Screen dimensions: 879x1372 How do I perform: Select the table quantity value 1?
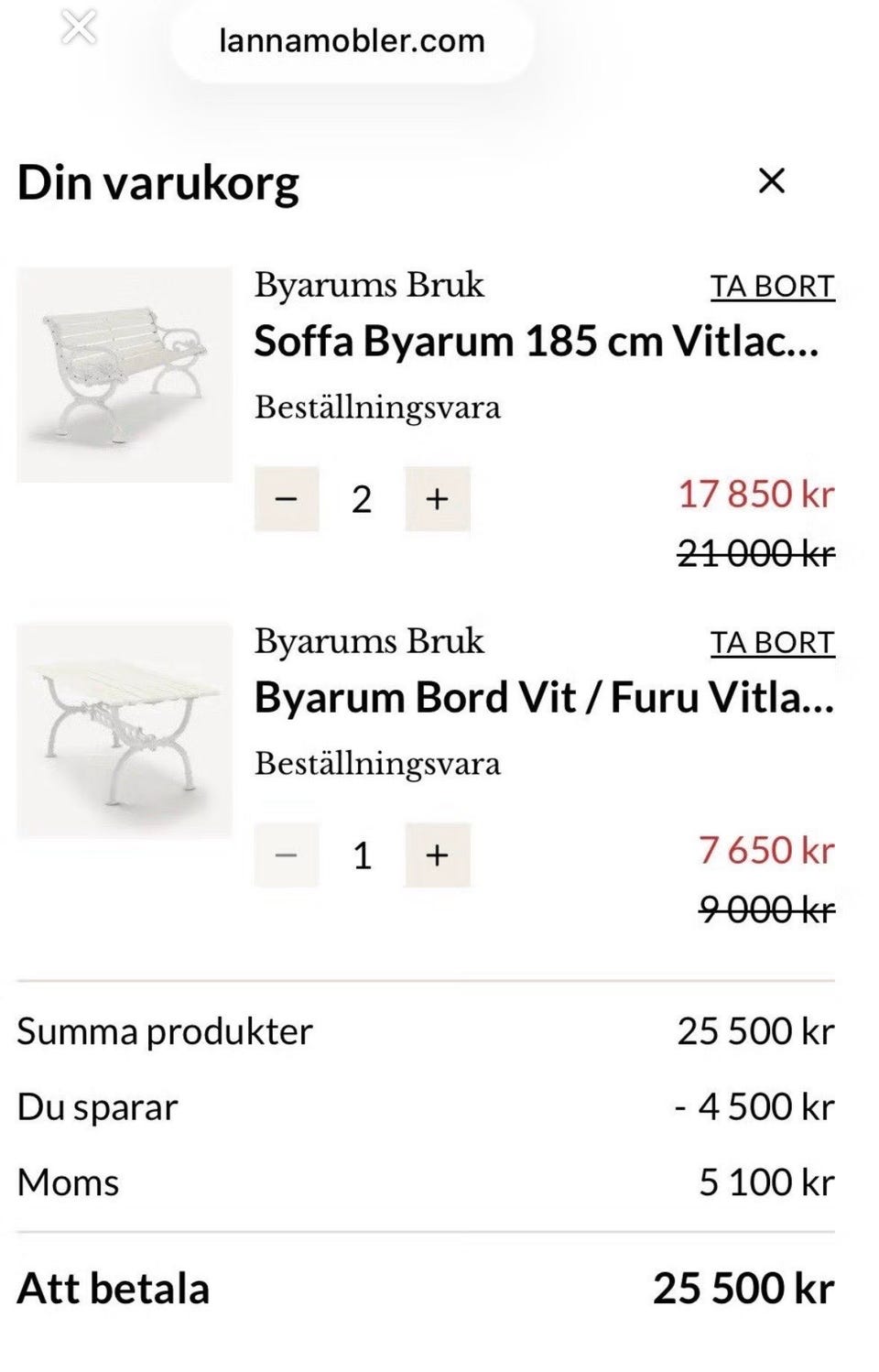pos(362,856)
